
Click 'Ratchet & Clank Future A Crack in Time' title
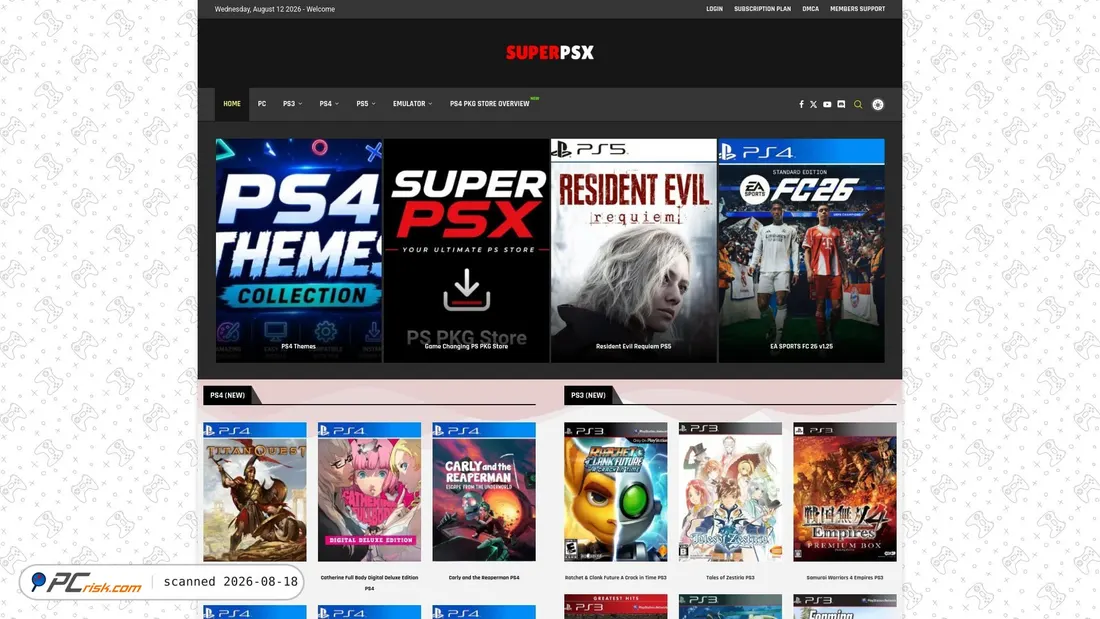[x=615, y=578]
